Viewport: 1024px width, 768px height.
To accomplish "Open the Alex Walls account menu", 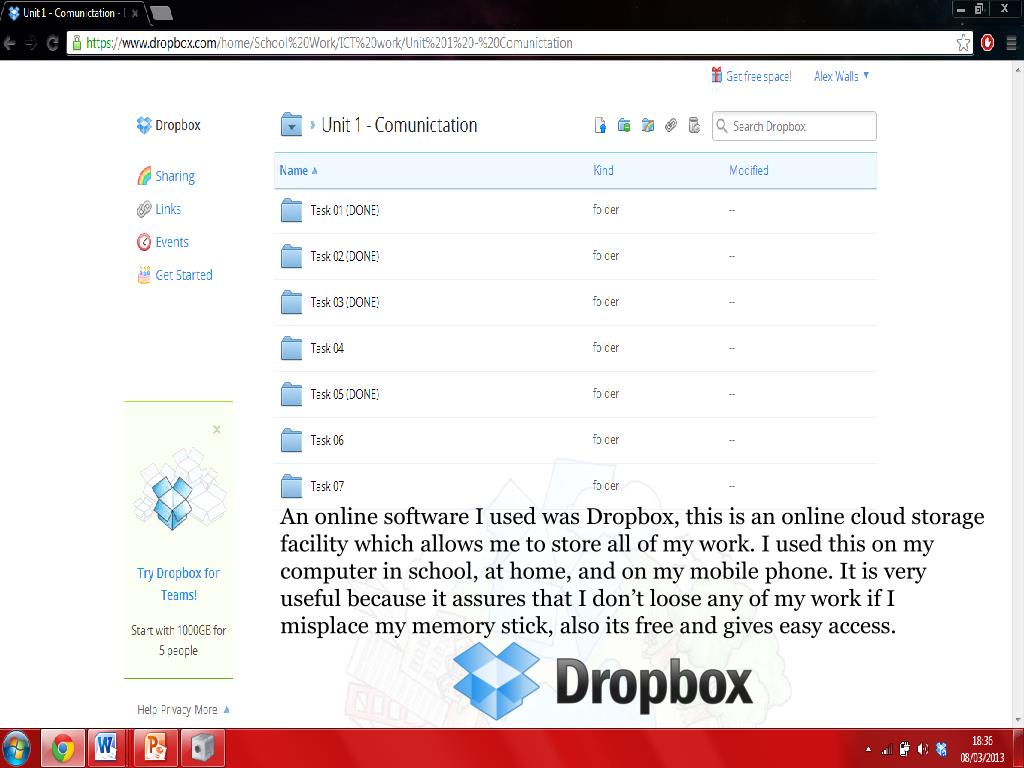I will click(841, 76).
